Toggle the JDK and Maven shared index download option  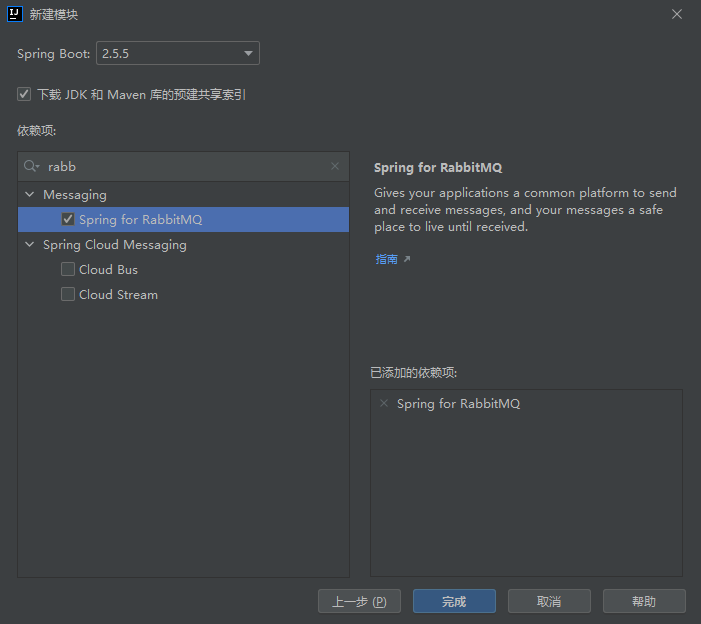tap(24, 94)
